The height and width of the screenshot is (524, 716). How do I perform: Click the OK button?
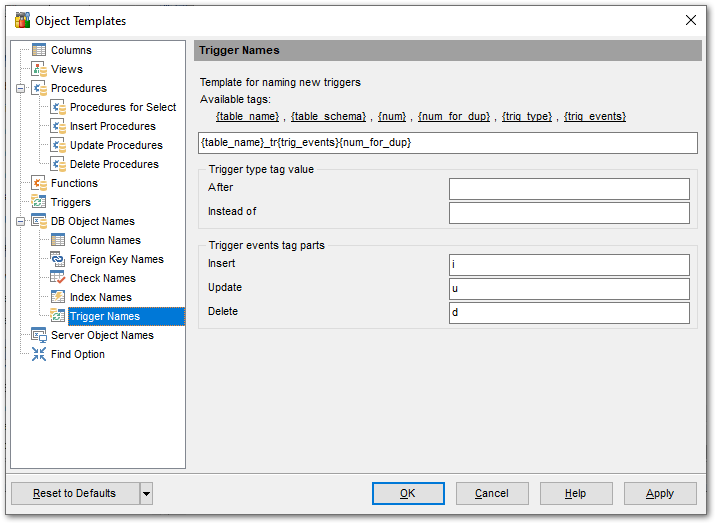[408, 493]
